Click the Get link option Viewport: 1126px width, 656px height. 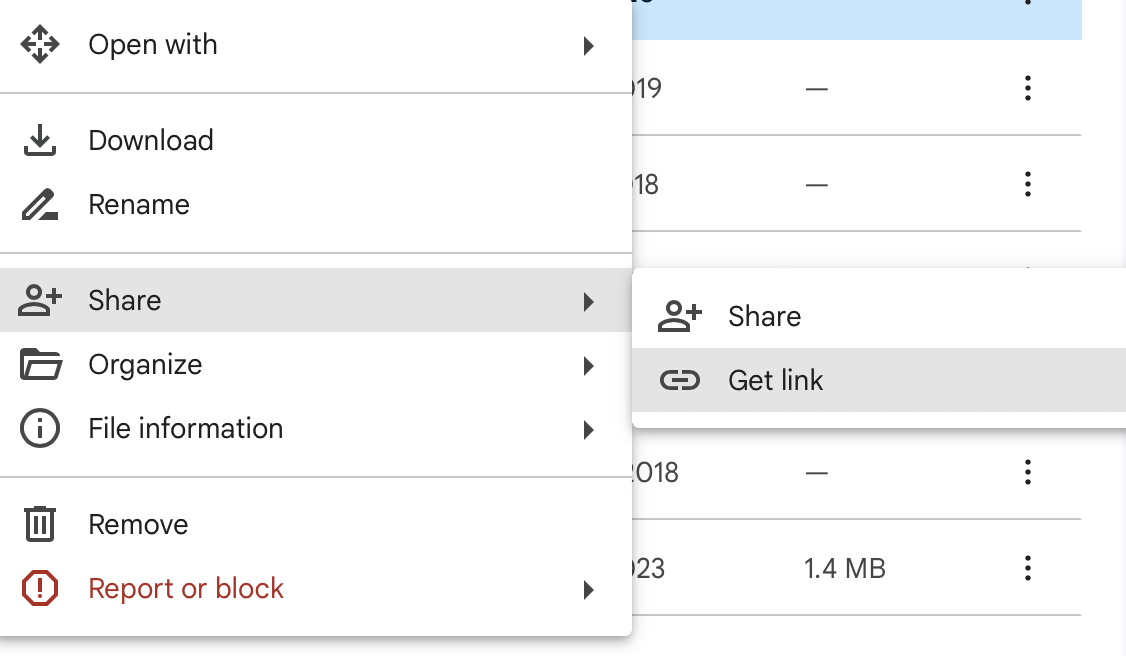pyautogui.click(x=775, y=380)
